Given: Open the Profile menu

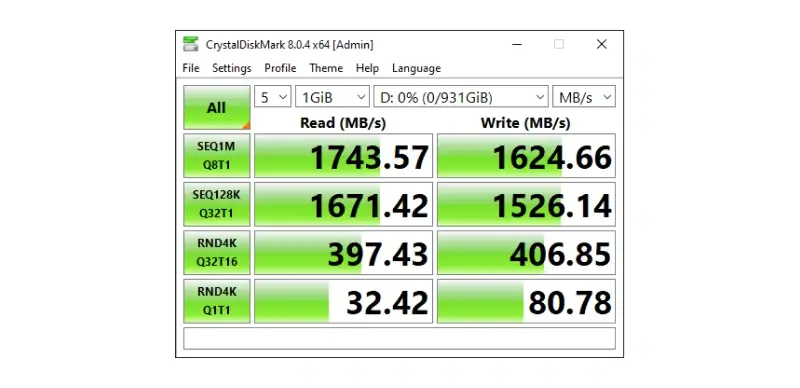Looking at the screenshot, I should [x=280, y=68].
